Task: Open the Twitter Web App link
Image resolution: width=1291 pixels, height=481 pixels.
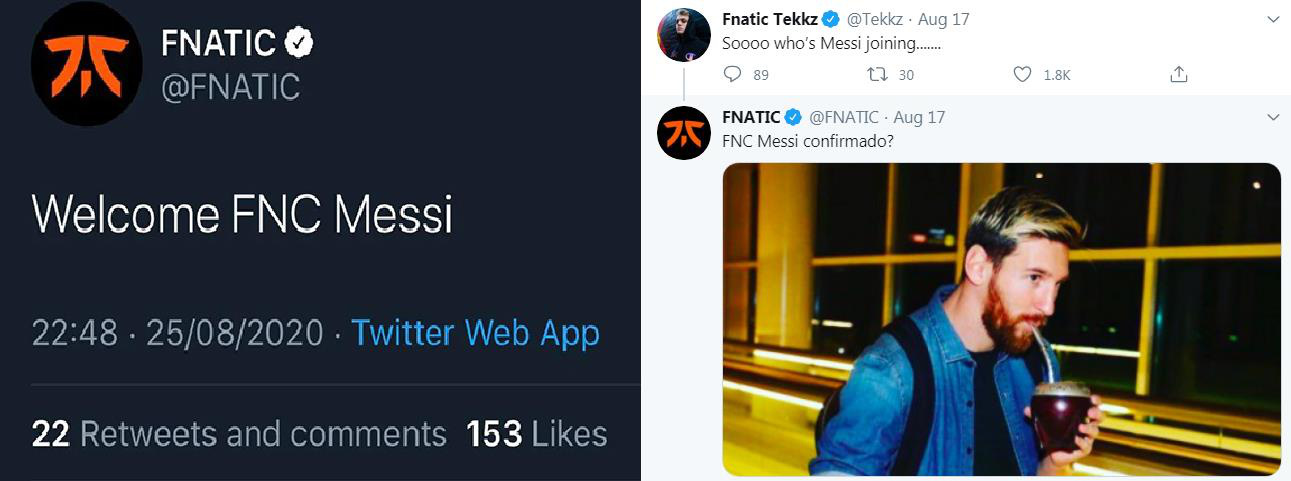Action: coord(475,332)
